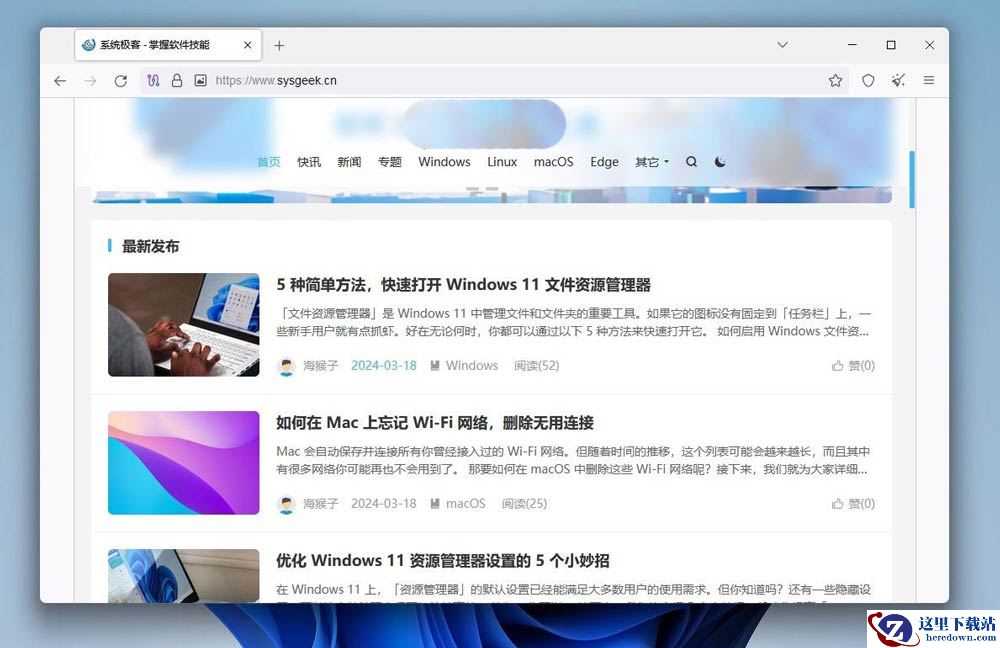Viewport: 1000px width, 648px height.
Task: Go back with the browser back arrow
Action: pos(60,81)
